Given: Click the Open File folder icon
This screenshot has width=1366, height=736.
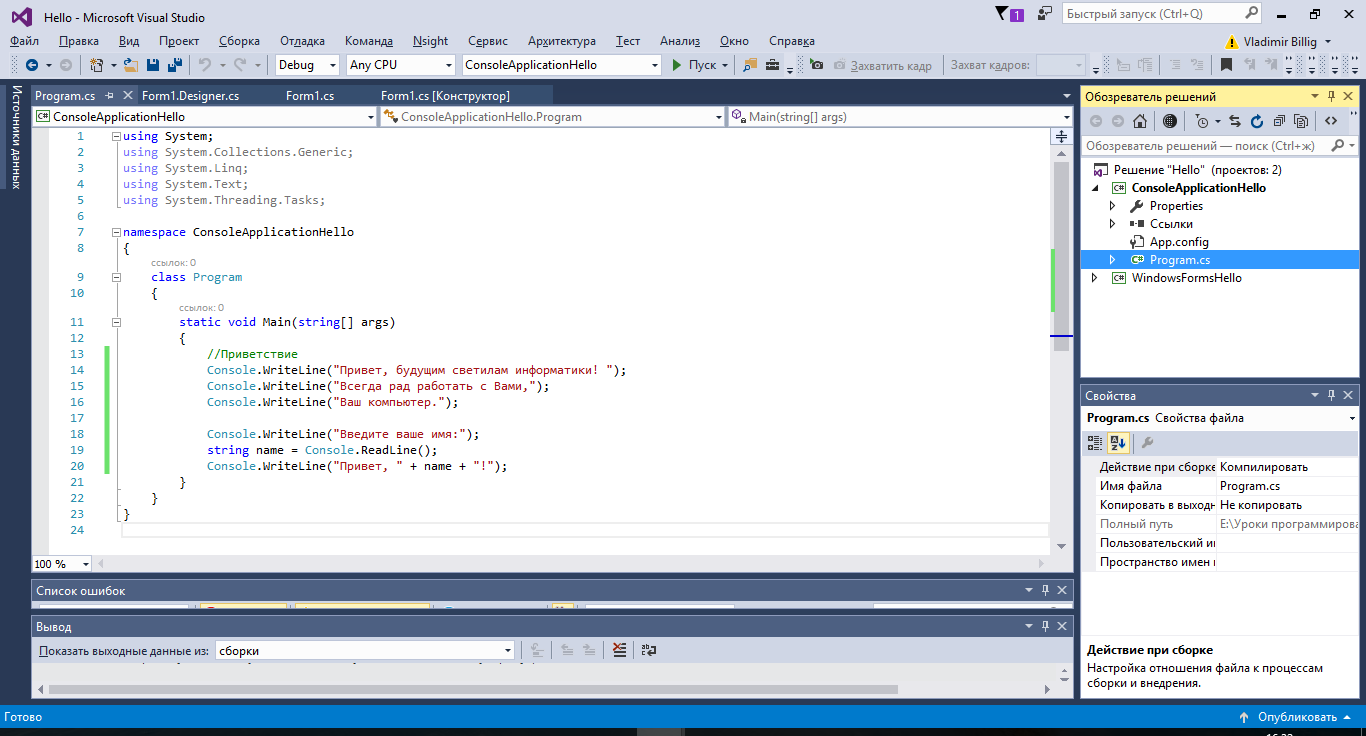Looking at the screenshot, I should tap(131, 65).
